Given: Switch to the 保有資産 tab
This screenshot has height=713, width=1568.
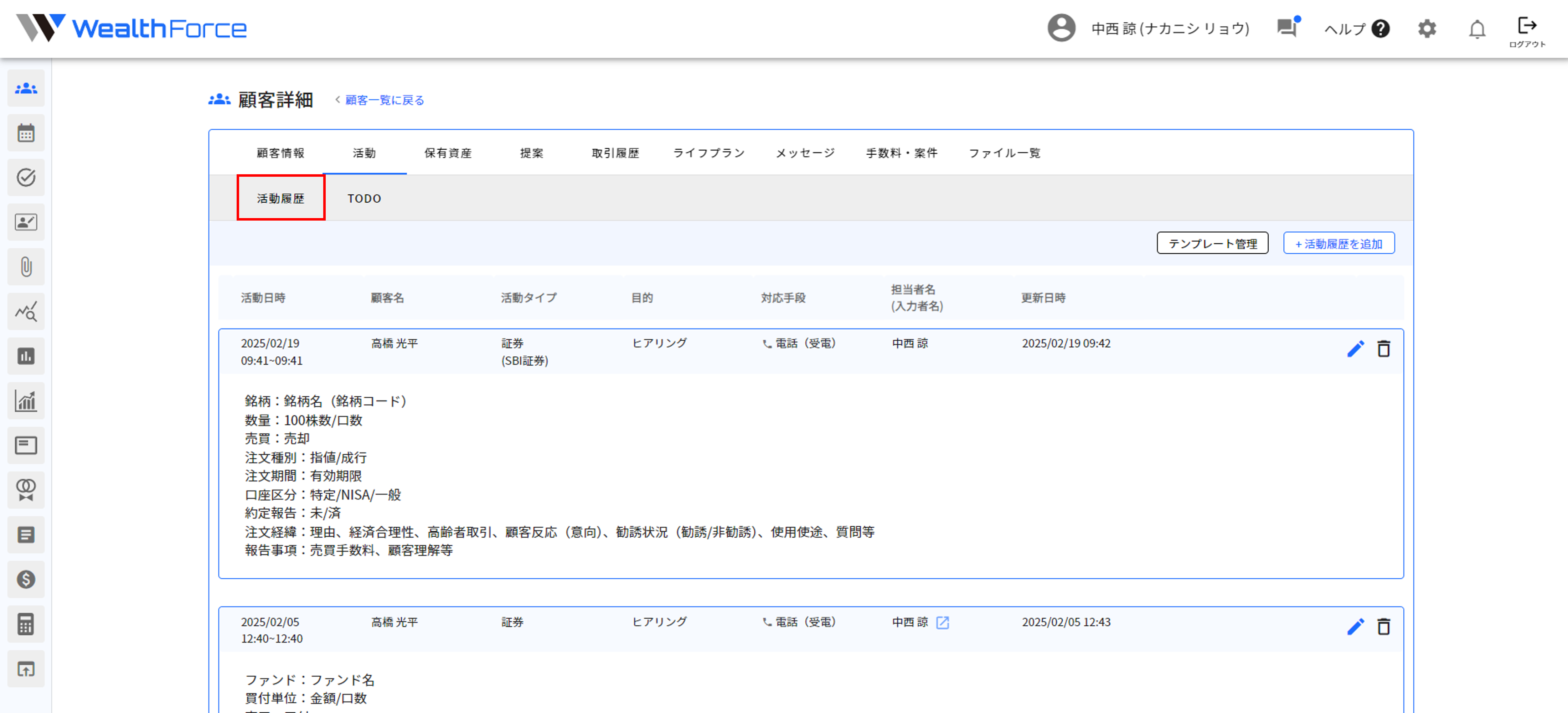Looking at the screenshot, I should (448, 153).
